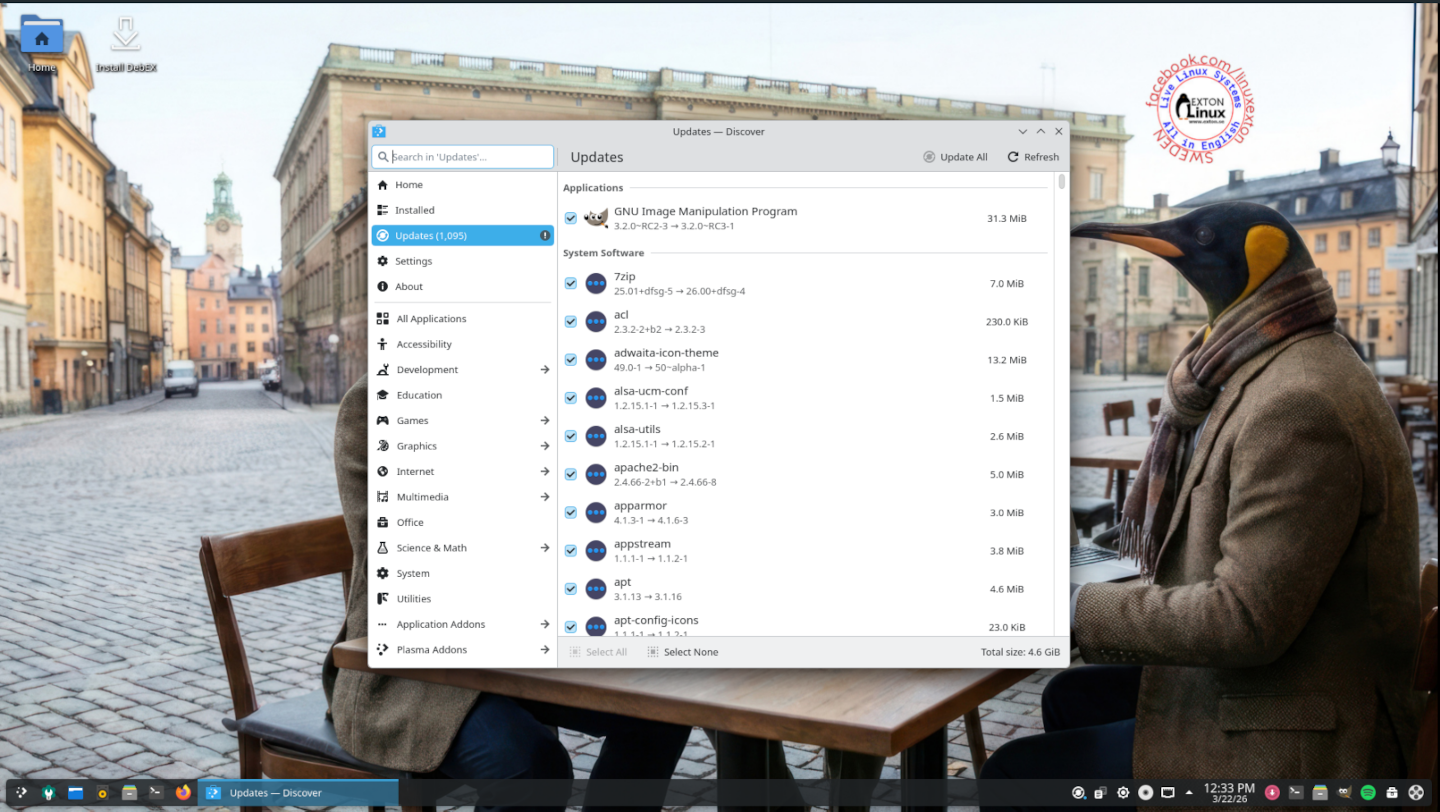Expand the Science & Math category arrow
1440x812 pixels.
tap(545, 548)
